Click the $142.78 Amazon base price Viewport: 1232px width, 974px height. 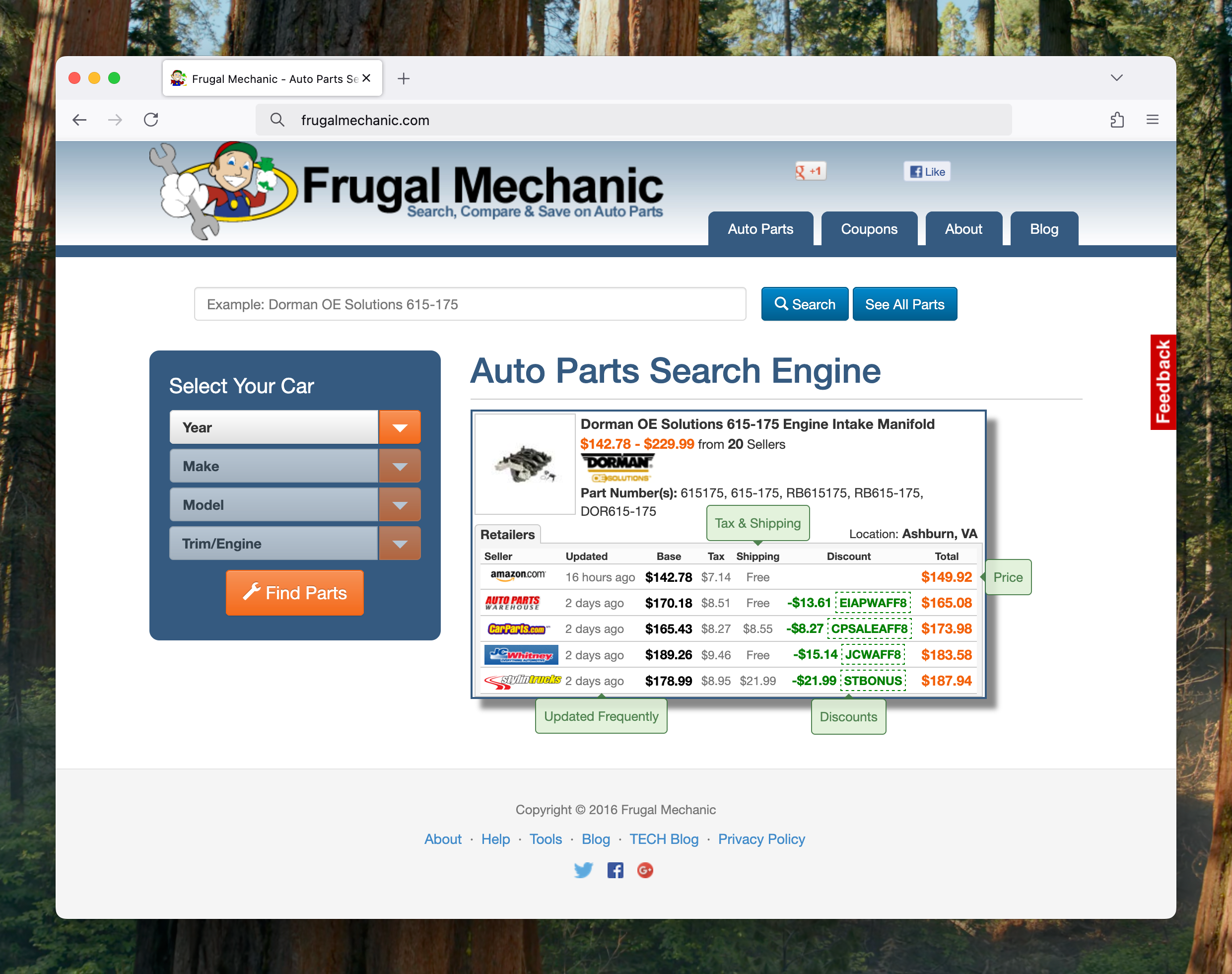pyautogui.click(x=668, y=577)
